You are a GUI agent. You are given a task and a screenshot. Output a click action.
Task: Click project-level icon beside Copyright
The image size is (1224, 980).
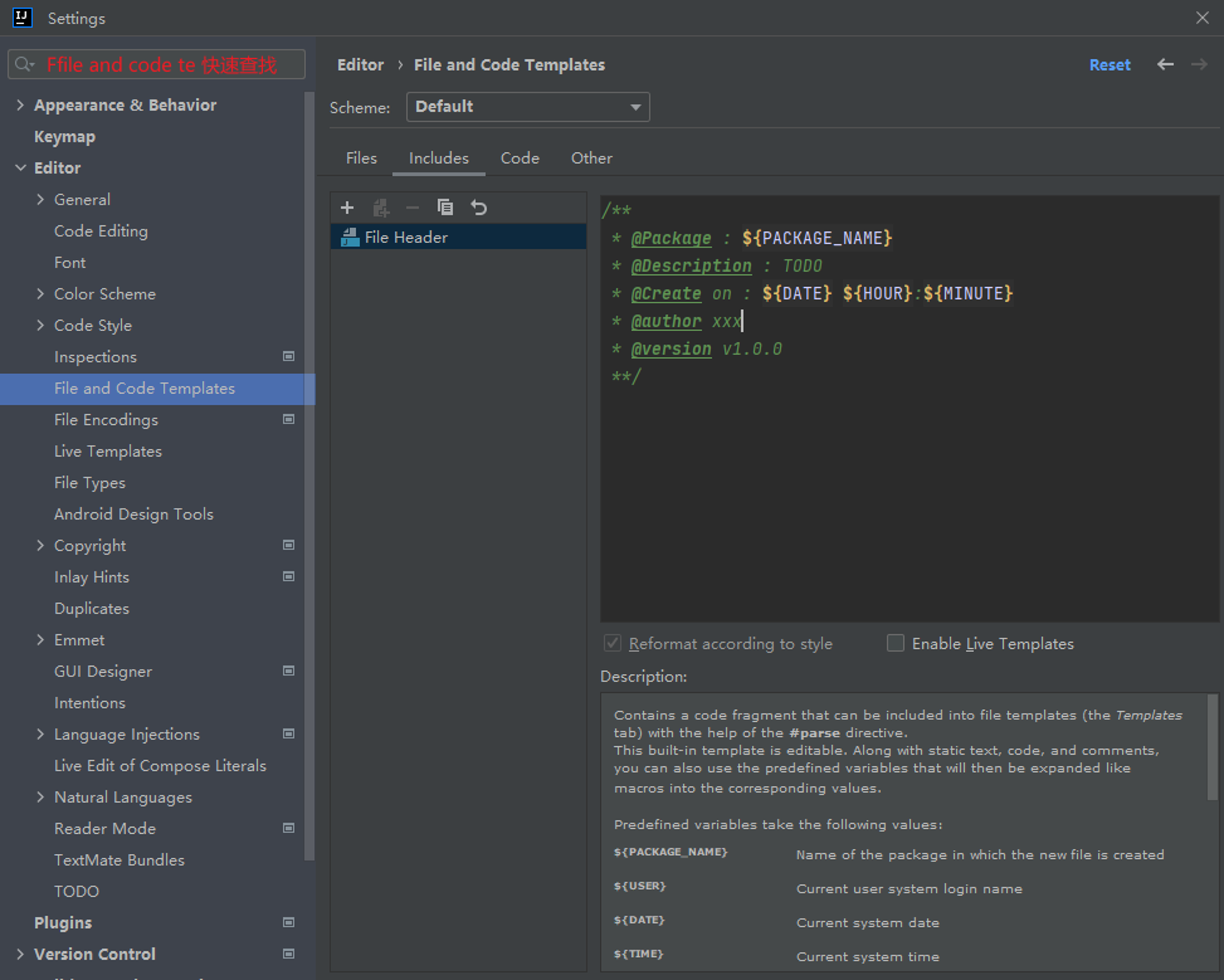coord(289,545)
